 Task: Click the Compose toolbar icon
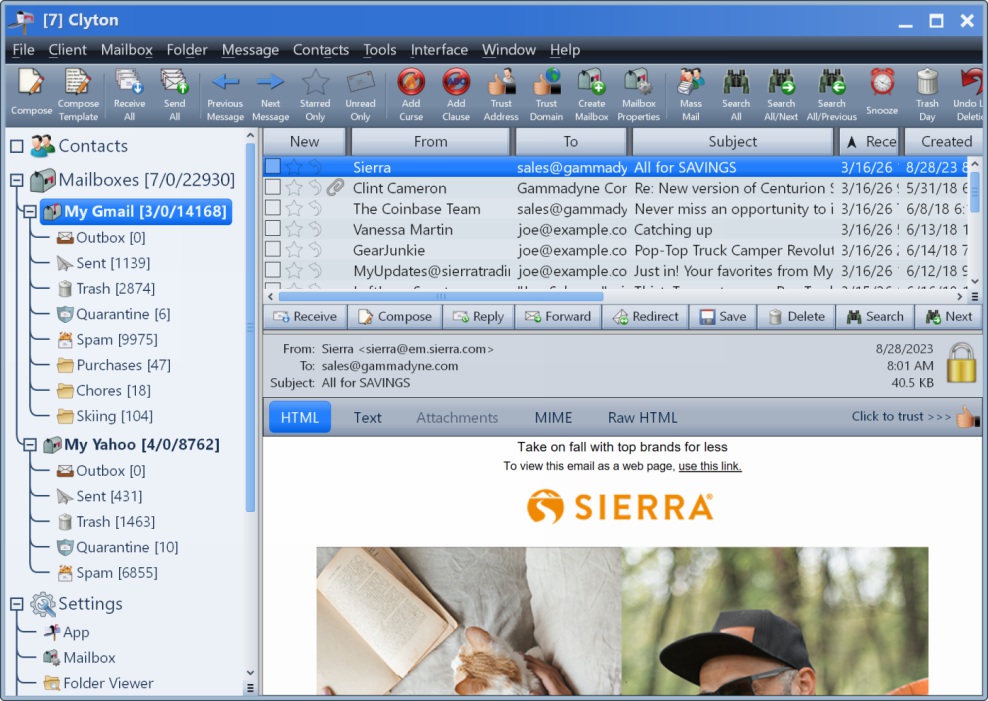point(31,83)
